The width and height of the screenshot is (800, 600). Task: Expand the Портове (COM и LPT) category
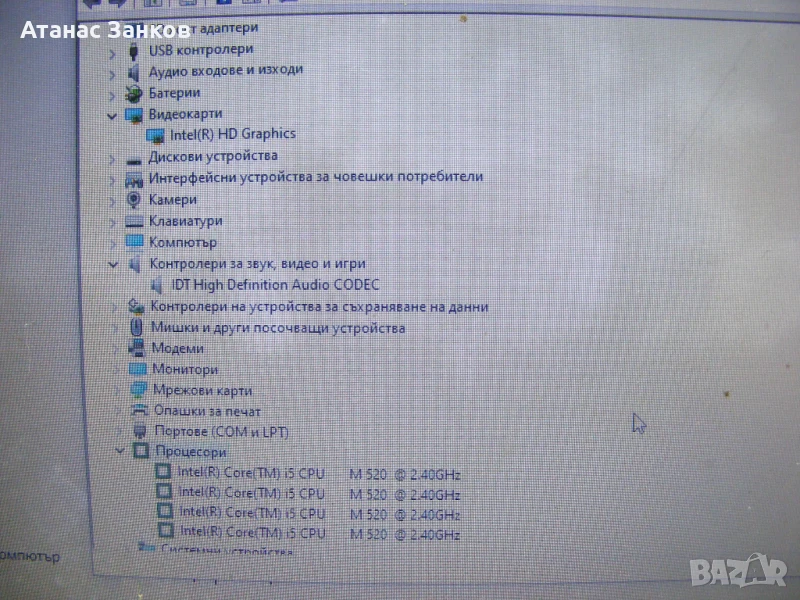pyautogui.click(x=119, y=431)
